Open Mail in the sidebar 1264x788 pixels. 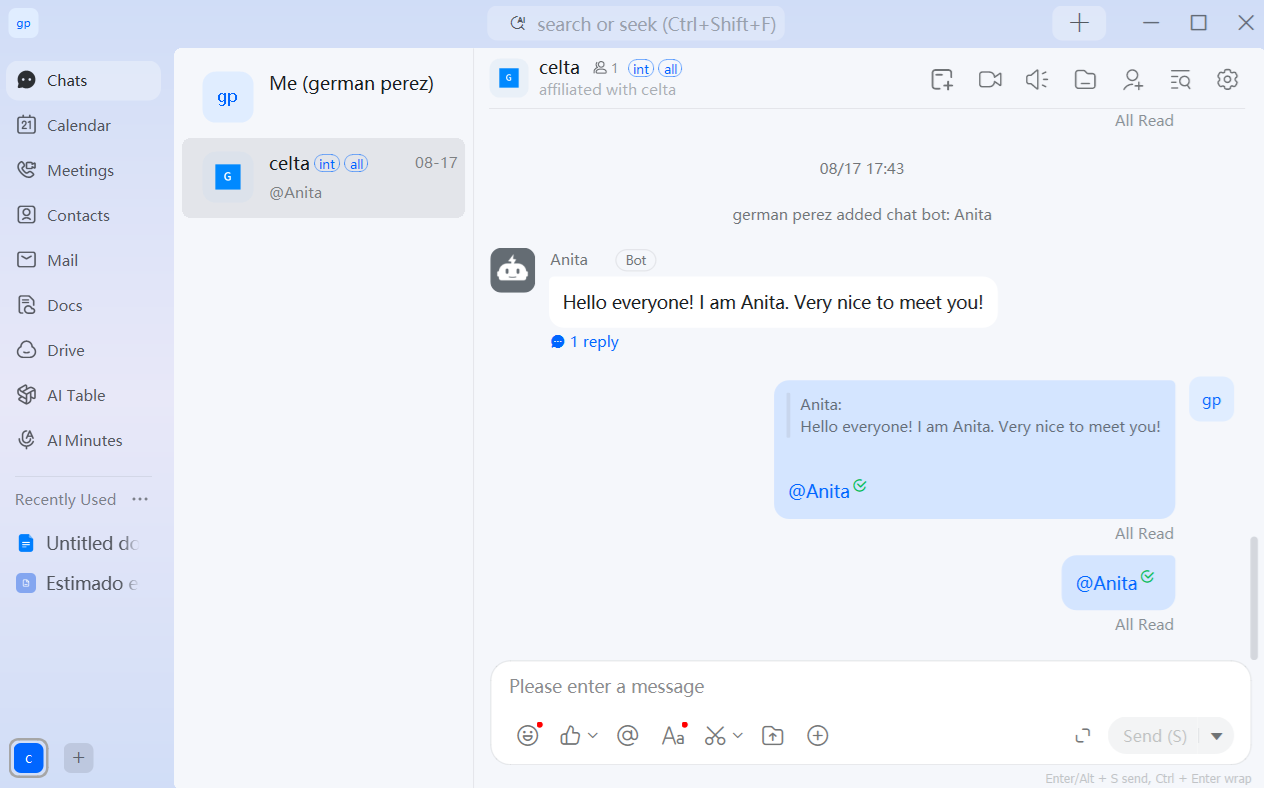coord(83,260)
